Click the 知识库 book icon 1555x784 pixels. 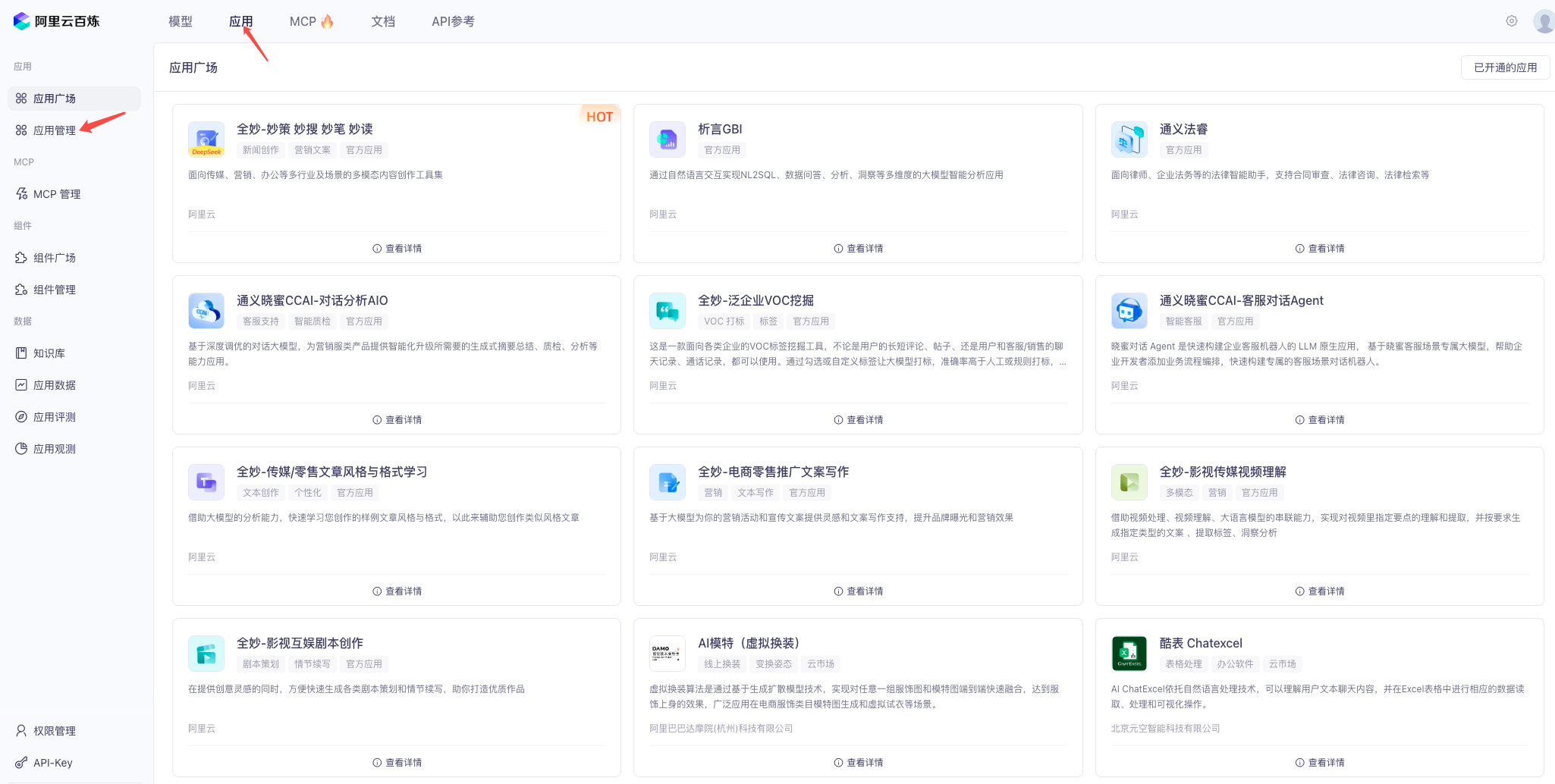coord(21,353)
